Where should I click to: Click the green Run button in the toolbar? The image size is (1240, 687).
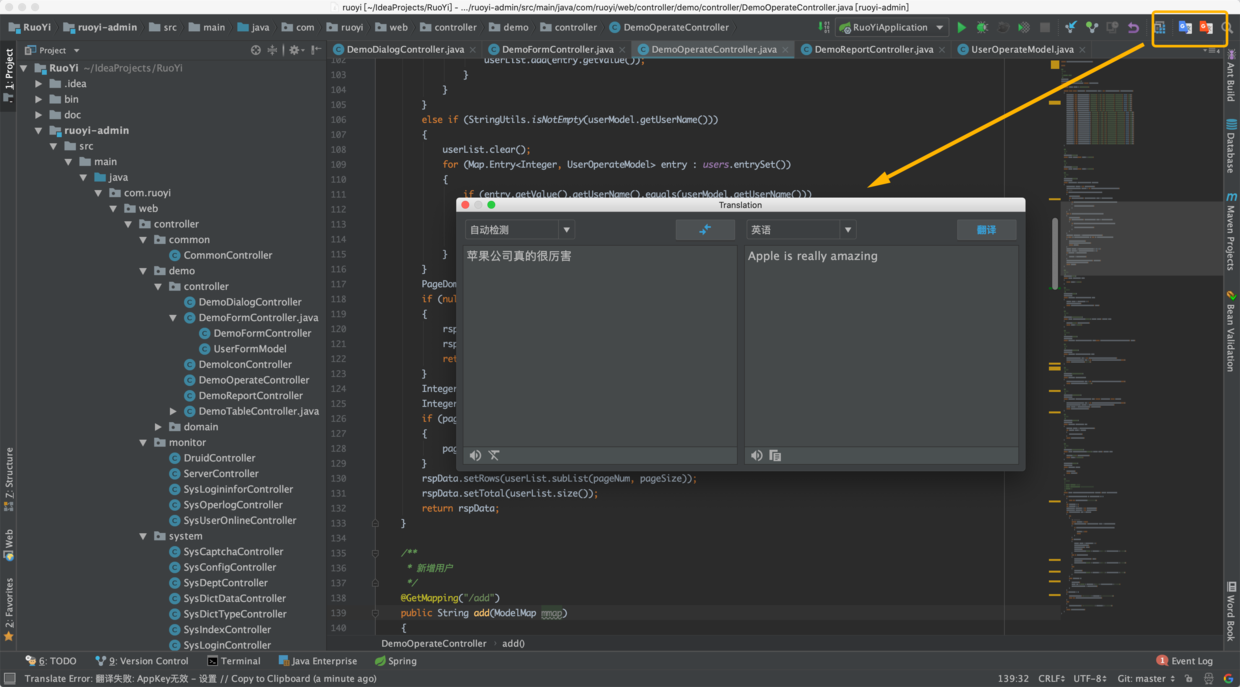coord(961,28)
